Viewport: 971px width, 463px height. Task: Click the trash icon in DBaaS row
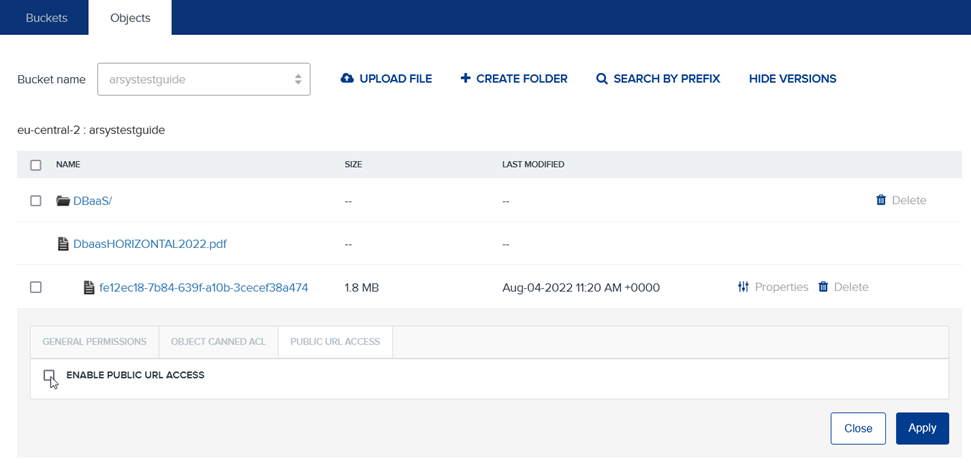881,200
